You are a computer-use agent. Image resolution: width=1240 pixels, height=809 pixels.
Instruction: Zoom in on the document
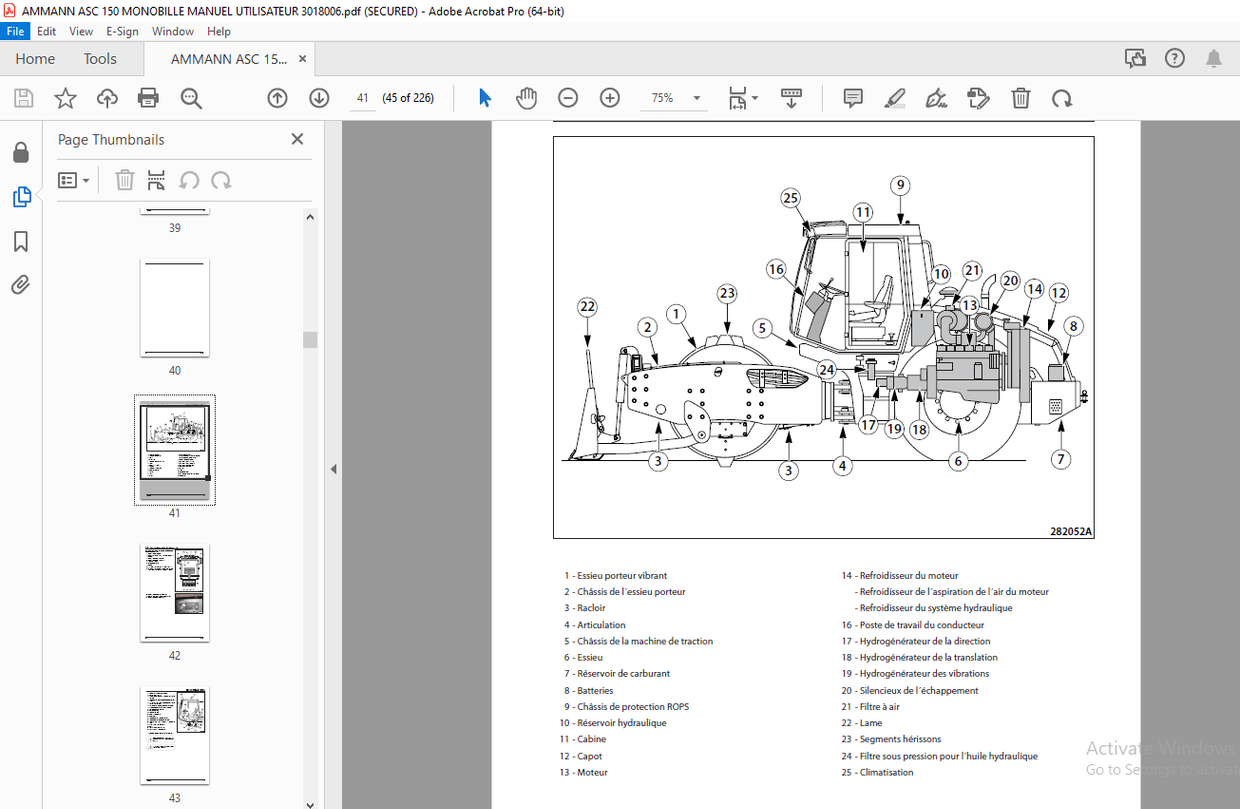click(609, 98)
